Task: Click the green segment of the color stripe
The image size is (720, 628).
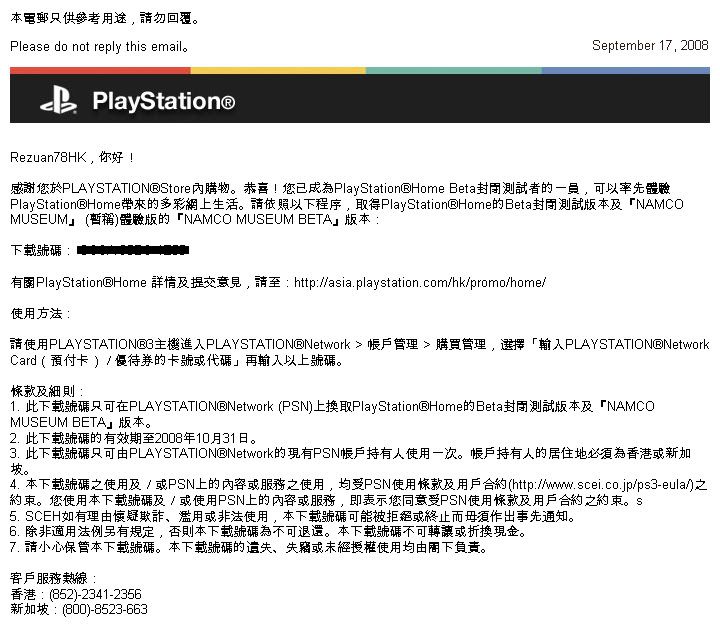Action: tap(454, 71)
